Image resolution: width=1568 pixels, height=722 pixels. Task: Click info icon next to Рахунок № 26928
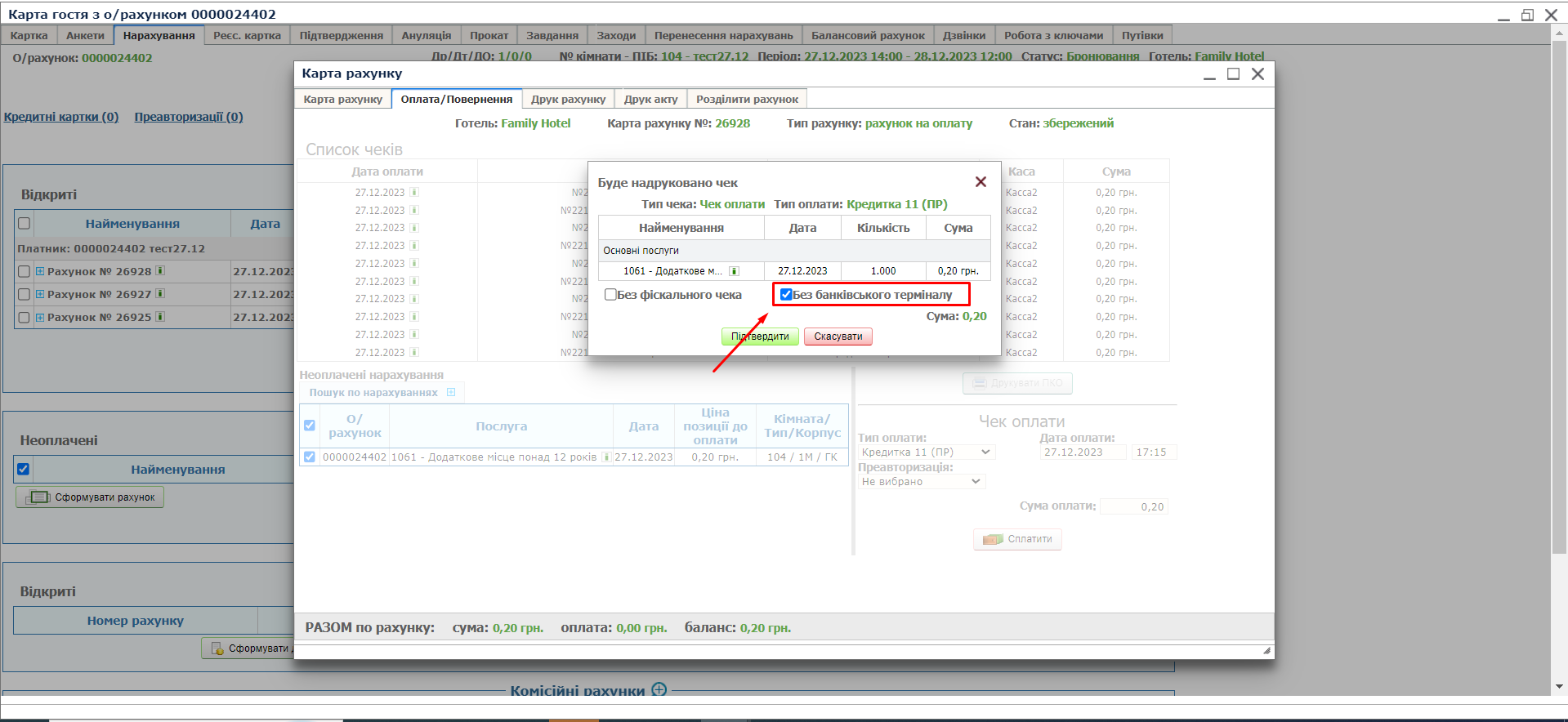pyautogui.click(x=160, y=270)
